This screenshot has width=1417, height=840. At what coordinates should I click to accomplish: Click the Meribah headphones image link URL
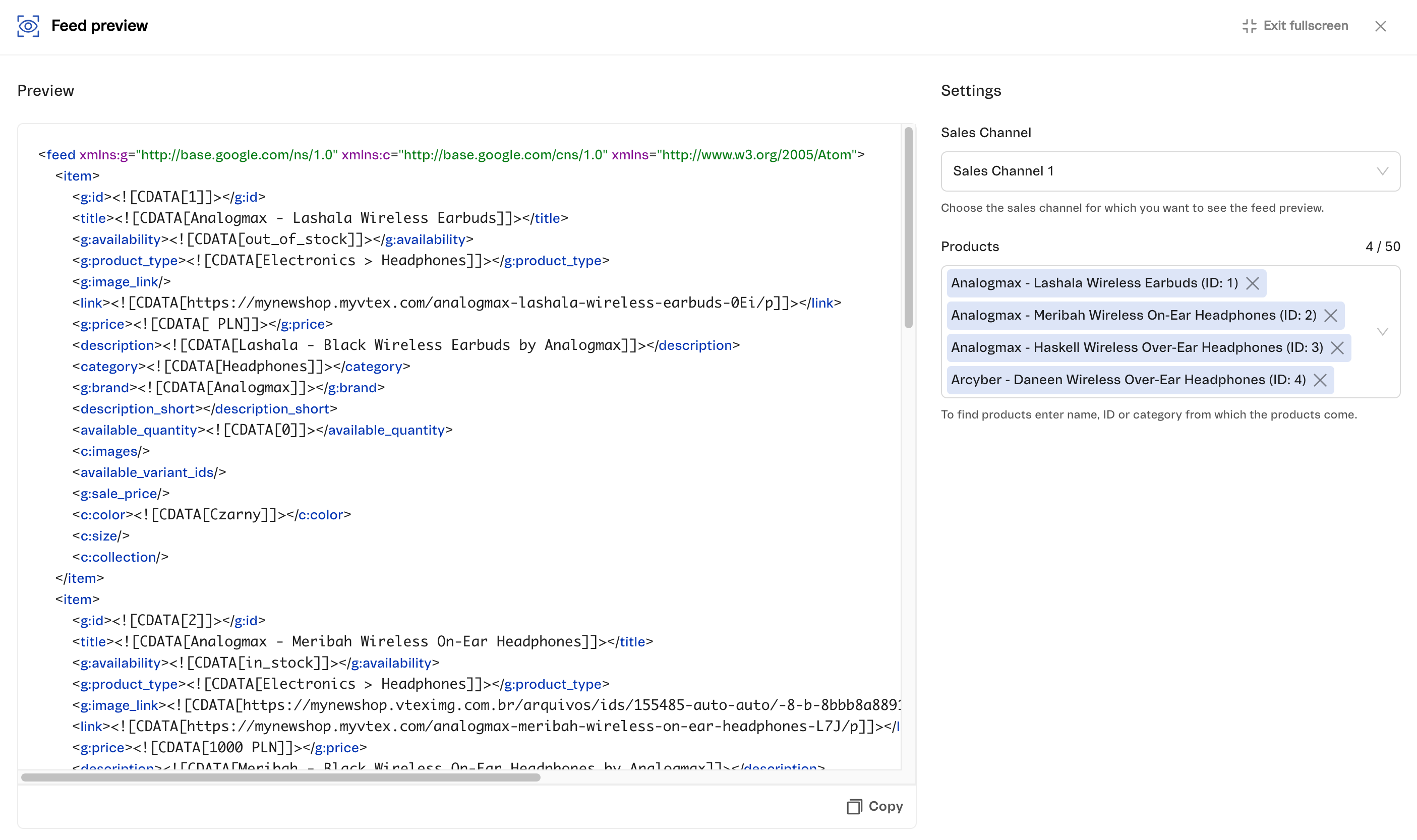[509, 705]
